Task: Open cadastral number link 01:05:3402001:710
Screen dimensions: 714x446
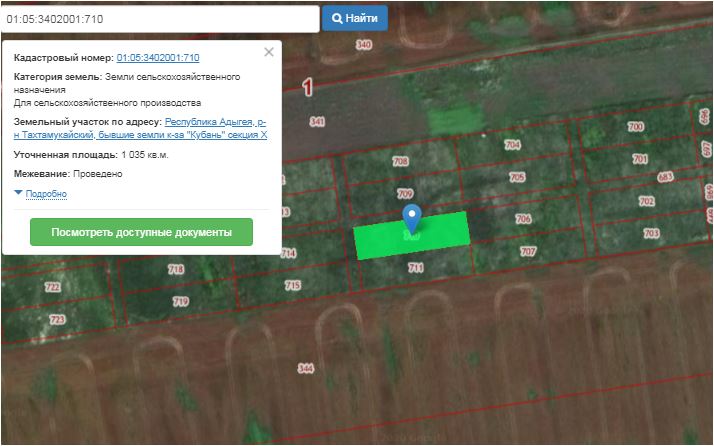Action: pyautogui.click(x=158, y=58)
